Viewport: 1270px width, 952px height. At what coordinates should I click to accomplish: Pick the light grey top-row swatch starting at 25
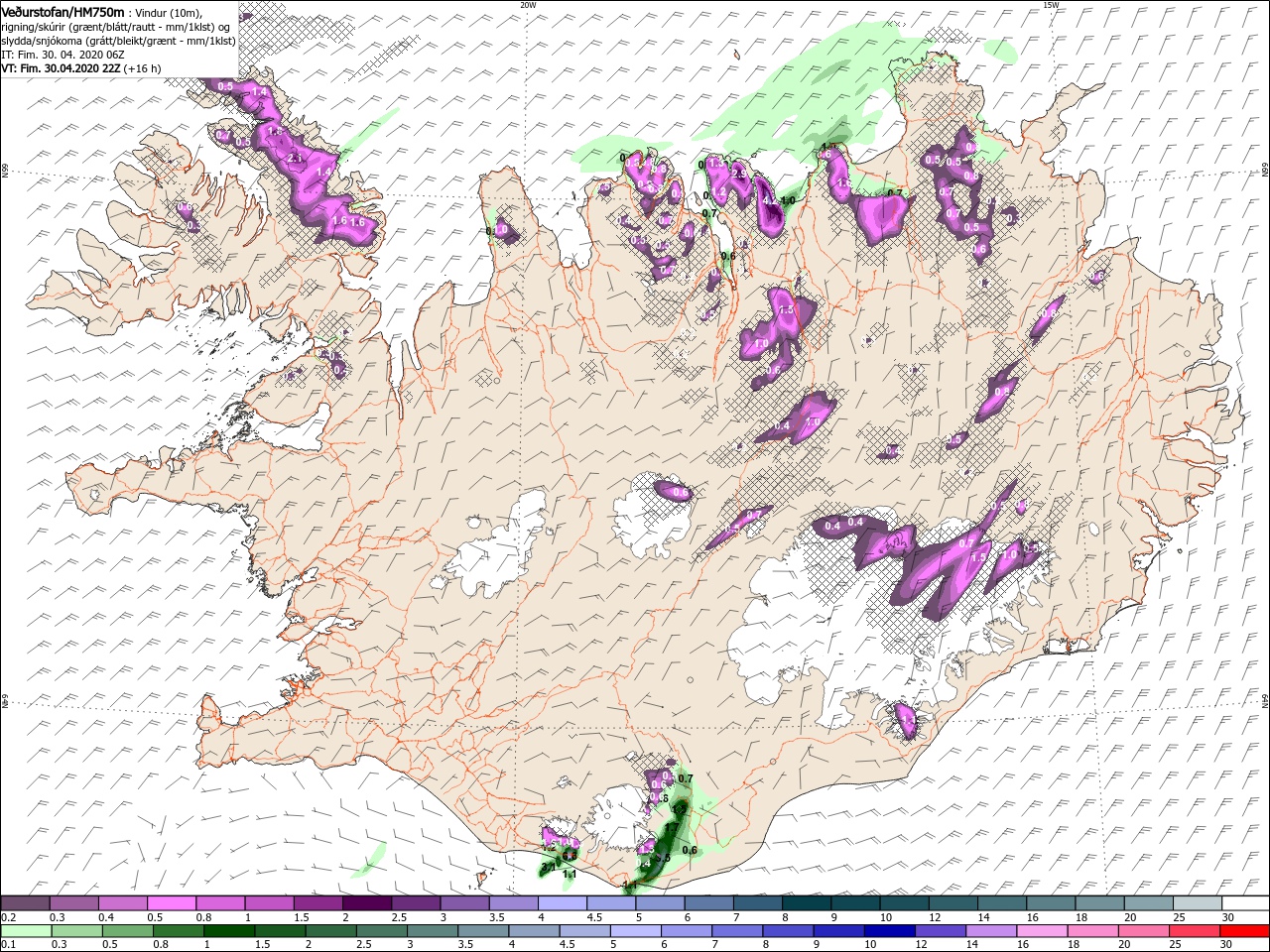[x=1197, y=904]
